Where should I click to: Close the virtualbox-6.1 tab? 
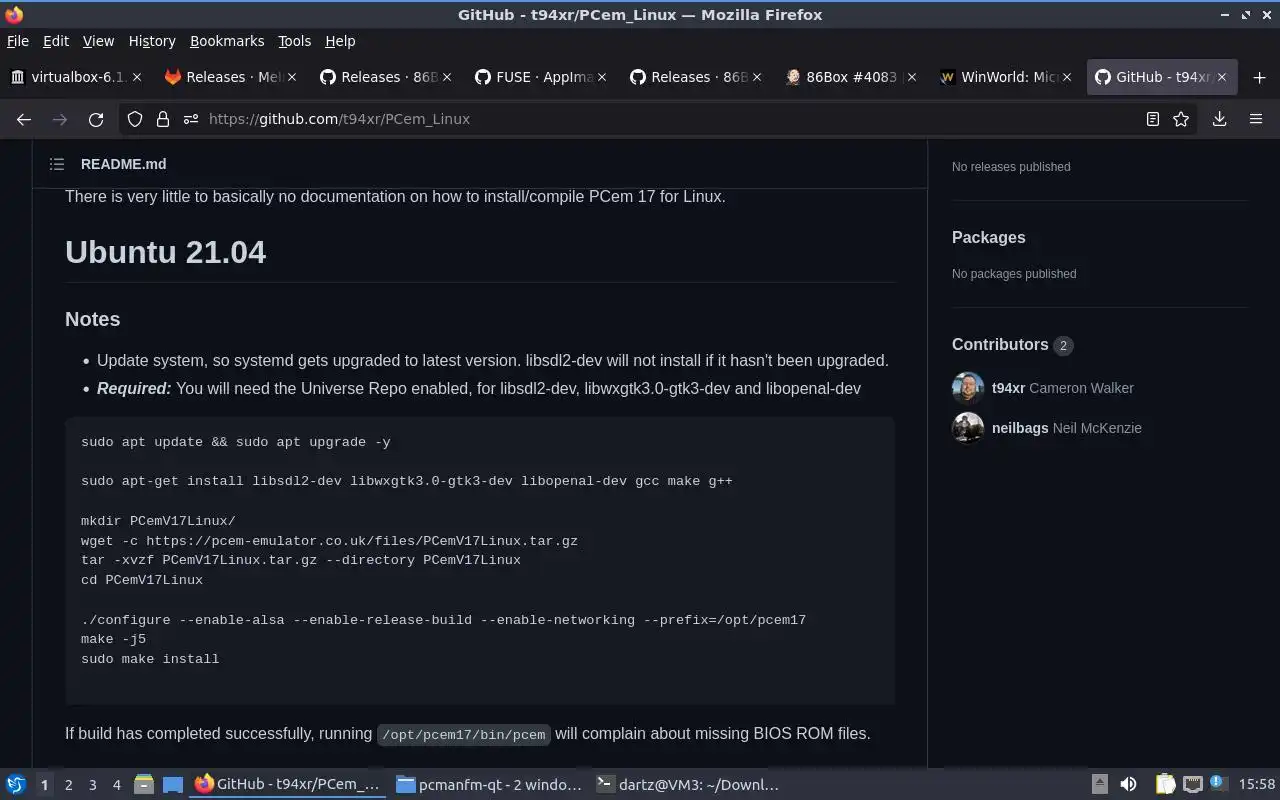click(137, 77)
